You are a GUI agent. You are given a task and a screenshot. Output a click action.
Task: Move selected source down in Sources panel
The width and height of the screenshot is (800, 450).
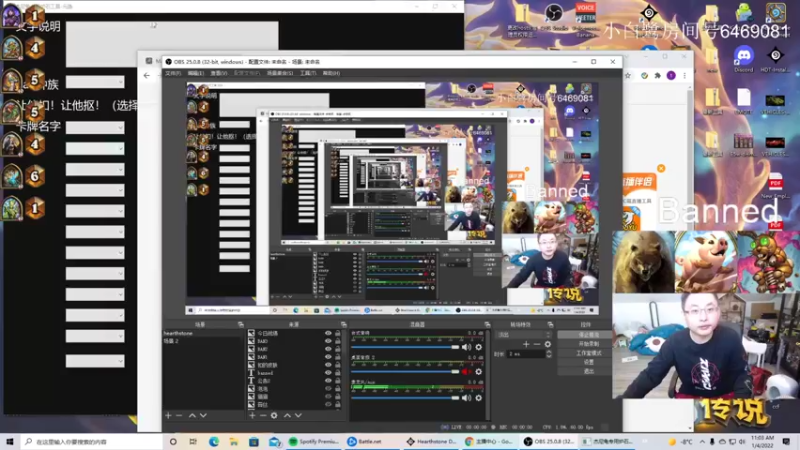[298, 416]
